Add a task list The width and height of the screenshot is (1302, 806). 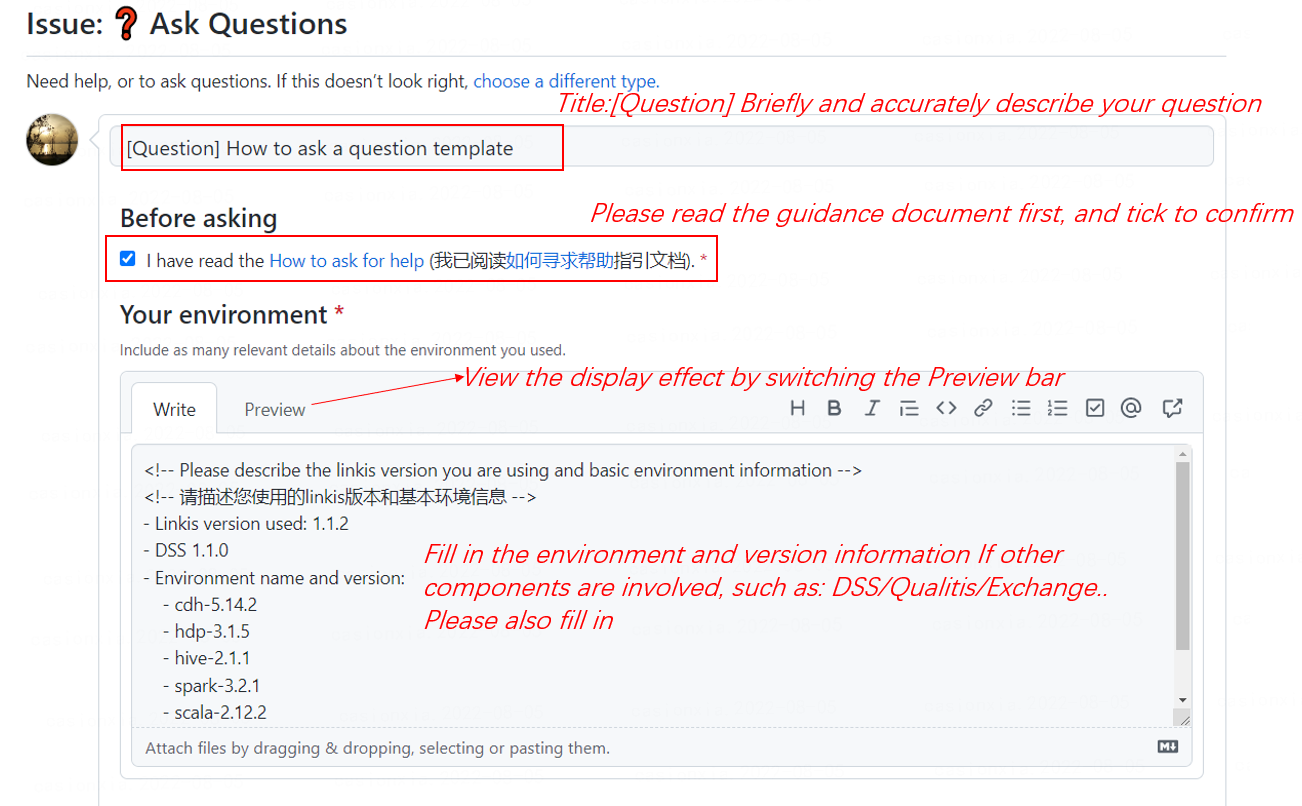(x=1095, y=408)
